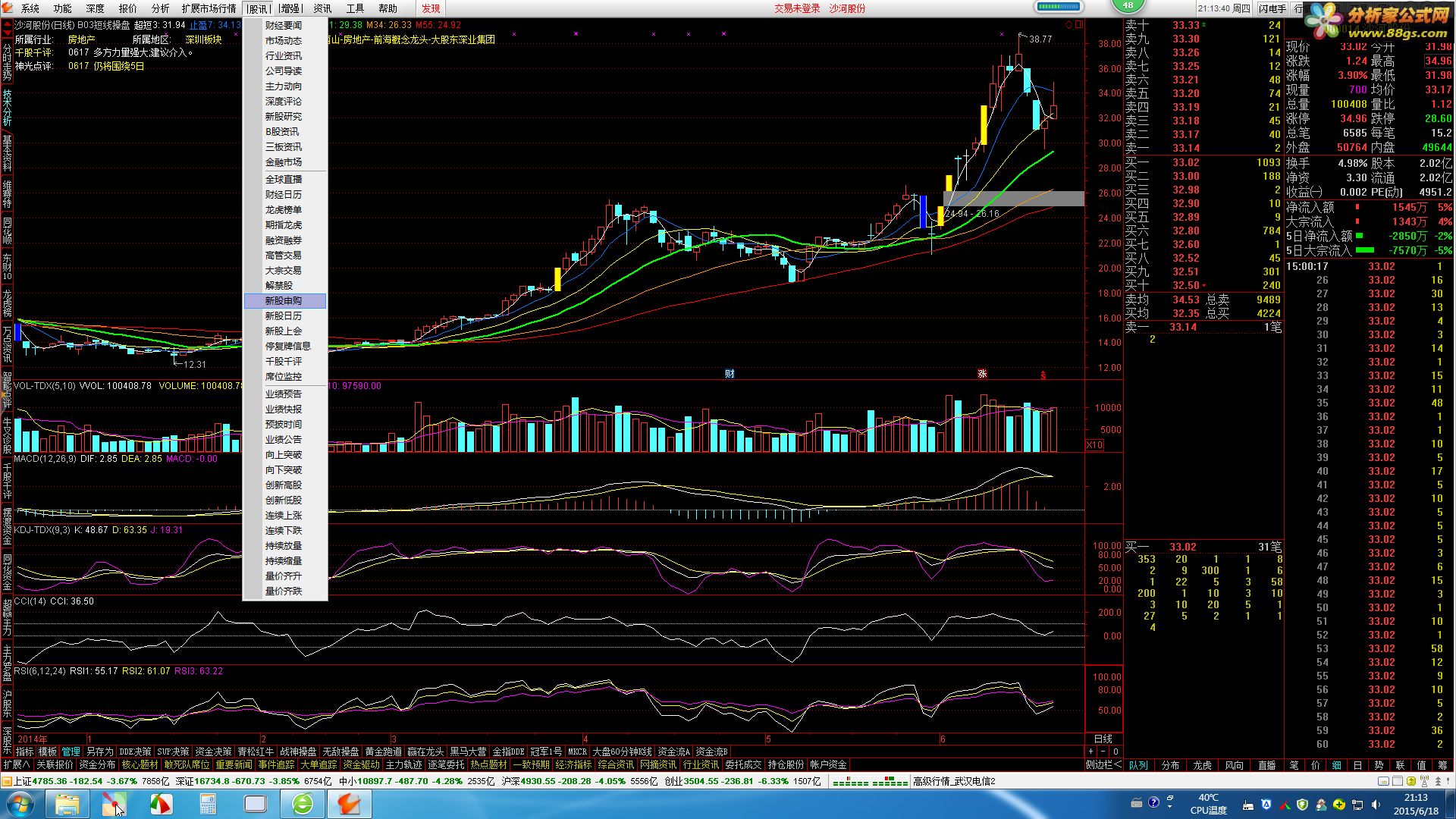The image size is (1456, 819).
Task: Click the app logo icon at top-left
Action: tap(7, 8)
